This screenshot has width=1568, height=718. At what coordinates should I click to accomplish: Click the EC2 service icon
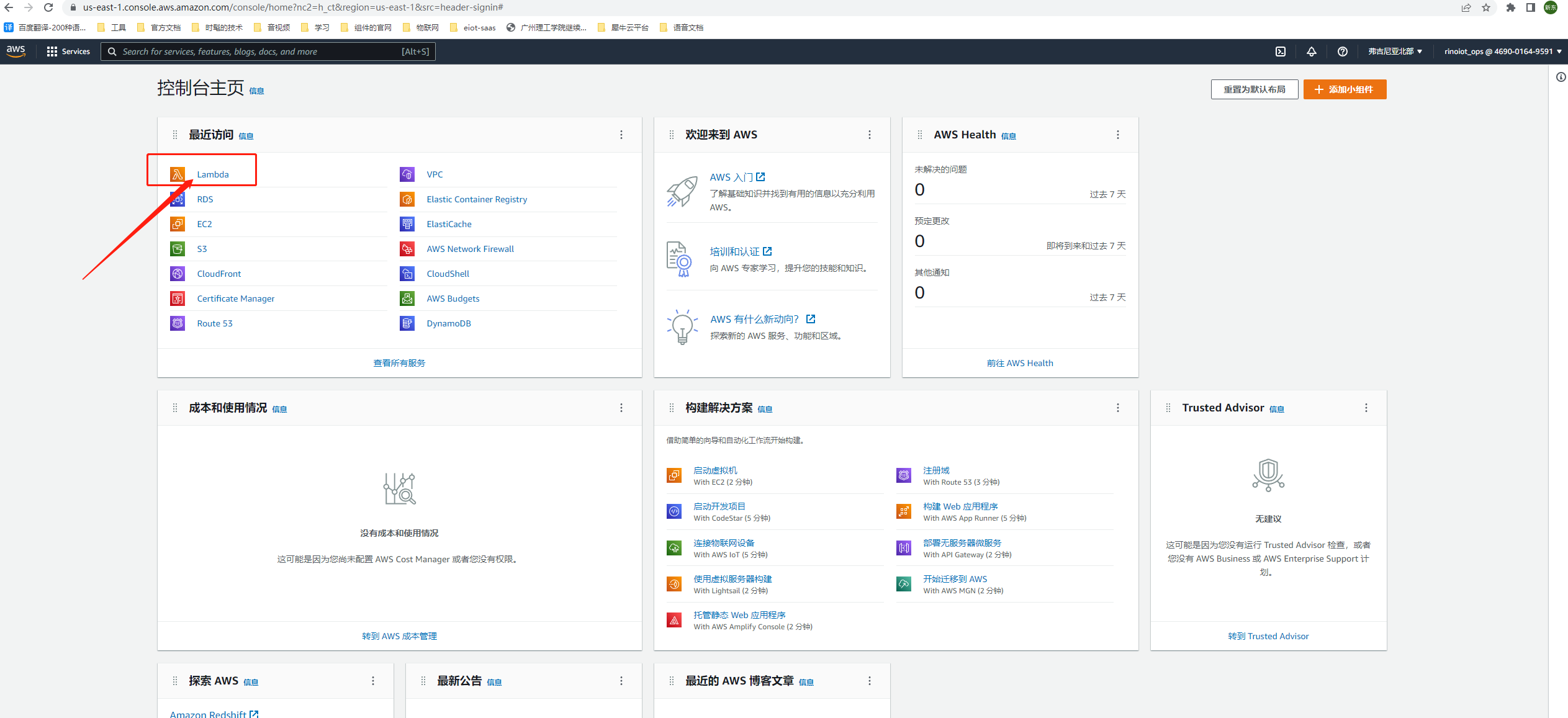(178, 224)
